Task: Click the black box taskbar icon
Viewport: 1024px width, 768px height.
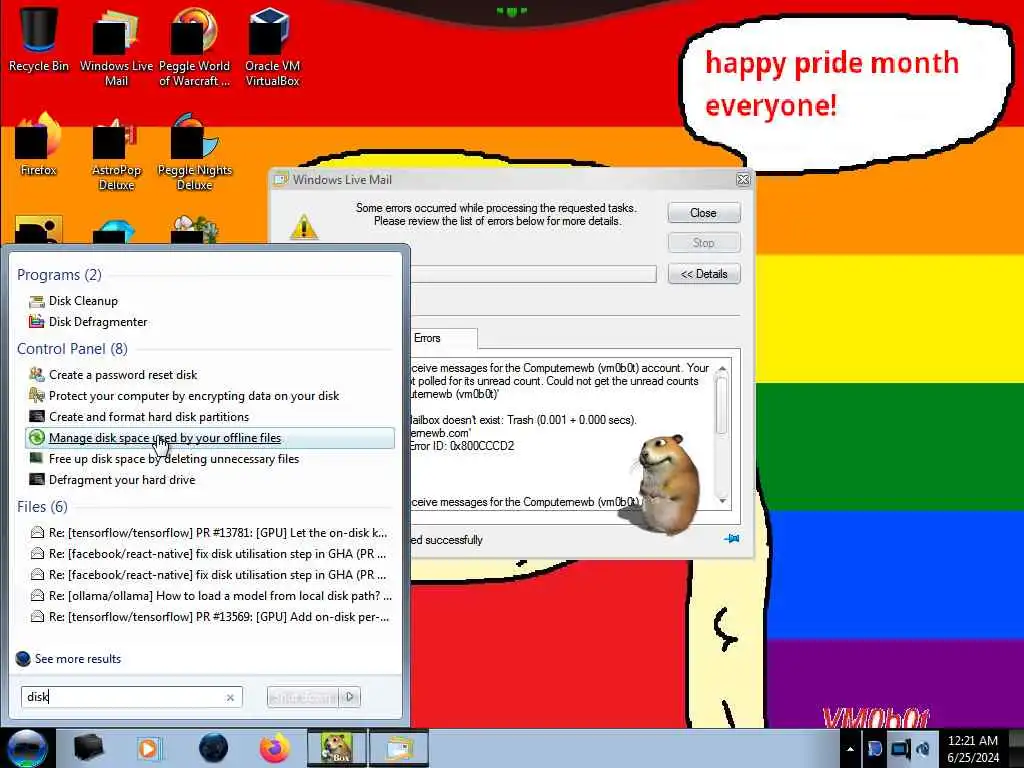Action: click(x=88, y=748)
